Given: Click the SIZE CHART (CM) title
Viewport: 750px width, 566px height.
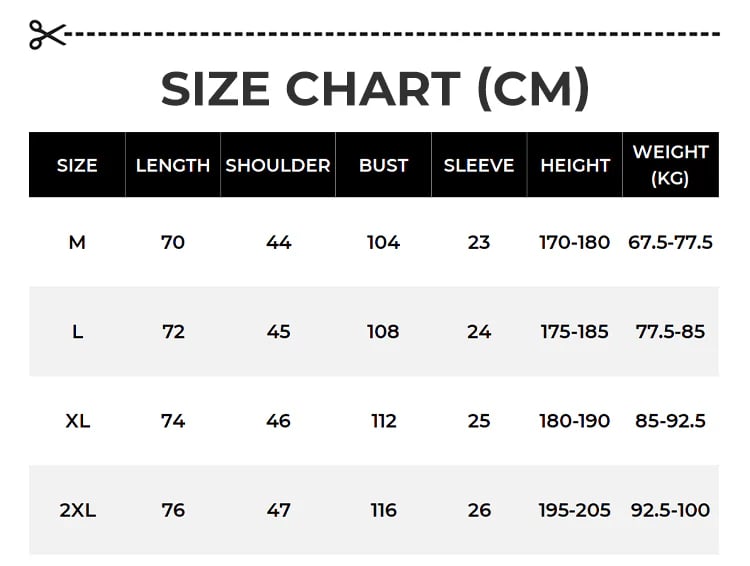Looking at the screenshot, I should pos(374,89).
